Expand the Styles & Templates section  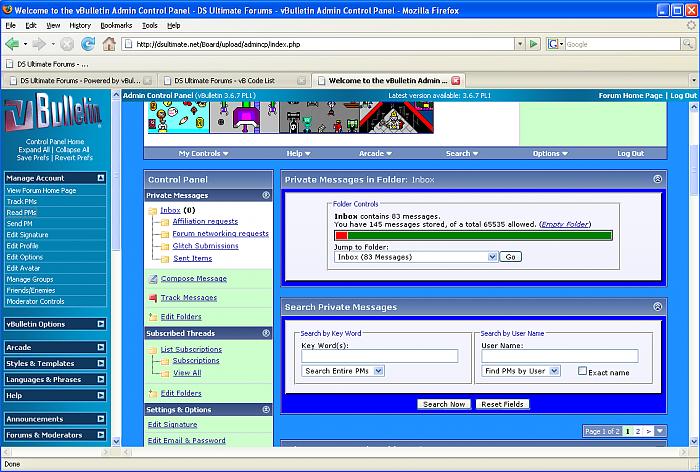click(x=100, y=363)
